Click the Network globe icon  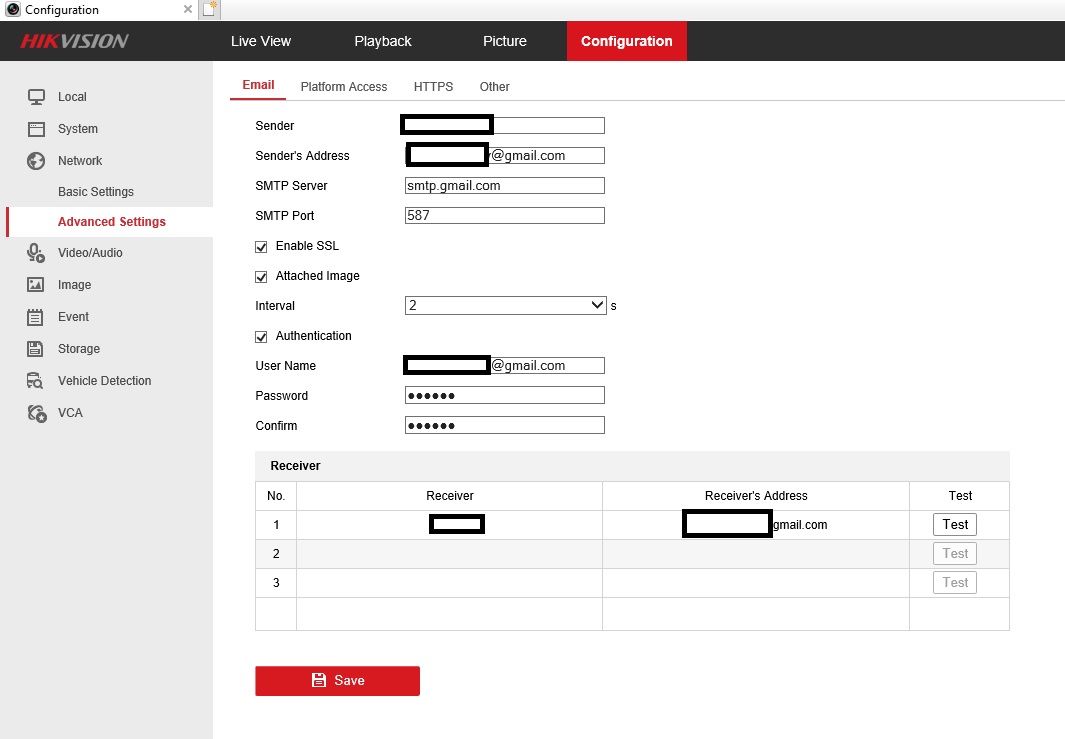tap(37, 161)
